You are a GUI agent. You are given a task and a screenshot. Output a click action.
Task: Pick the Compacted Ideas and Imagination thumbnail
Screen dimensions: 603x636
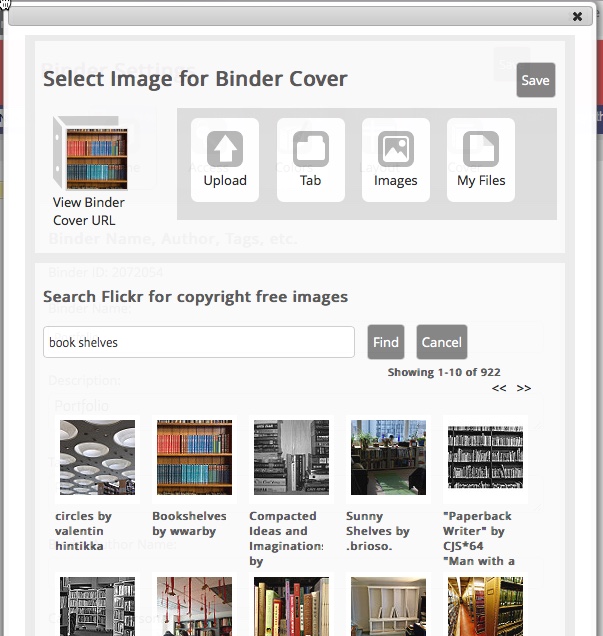[291, 457]
